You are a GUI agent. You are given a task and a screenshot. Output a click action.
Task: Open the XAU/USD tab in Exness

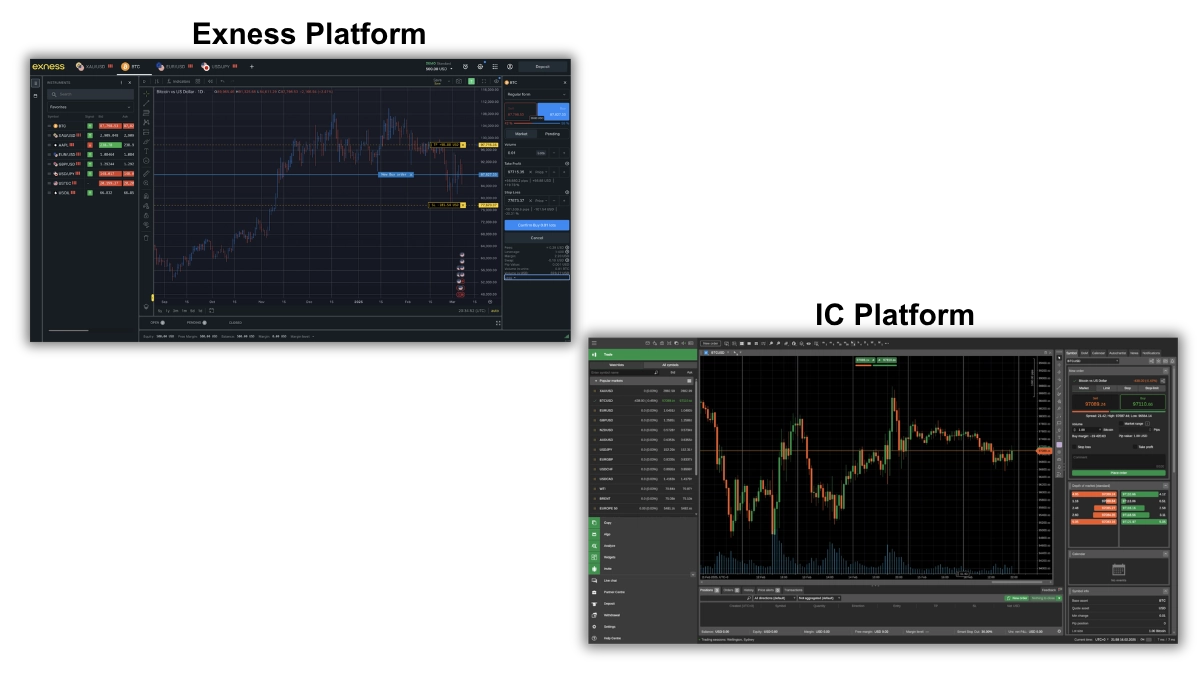tap(95, 67)
